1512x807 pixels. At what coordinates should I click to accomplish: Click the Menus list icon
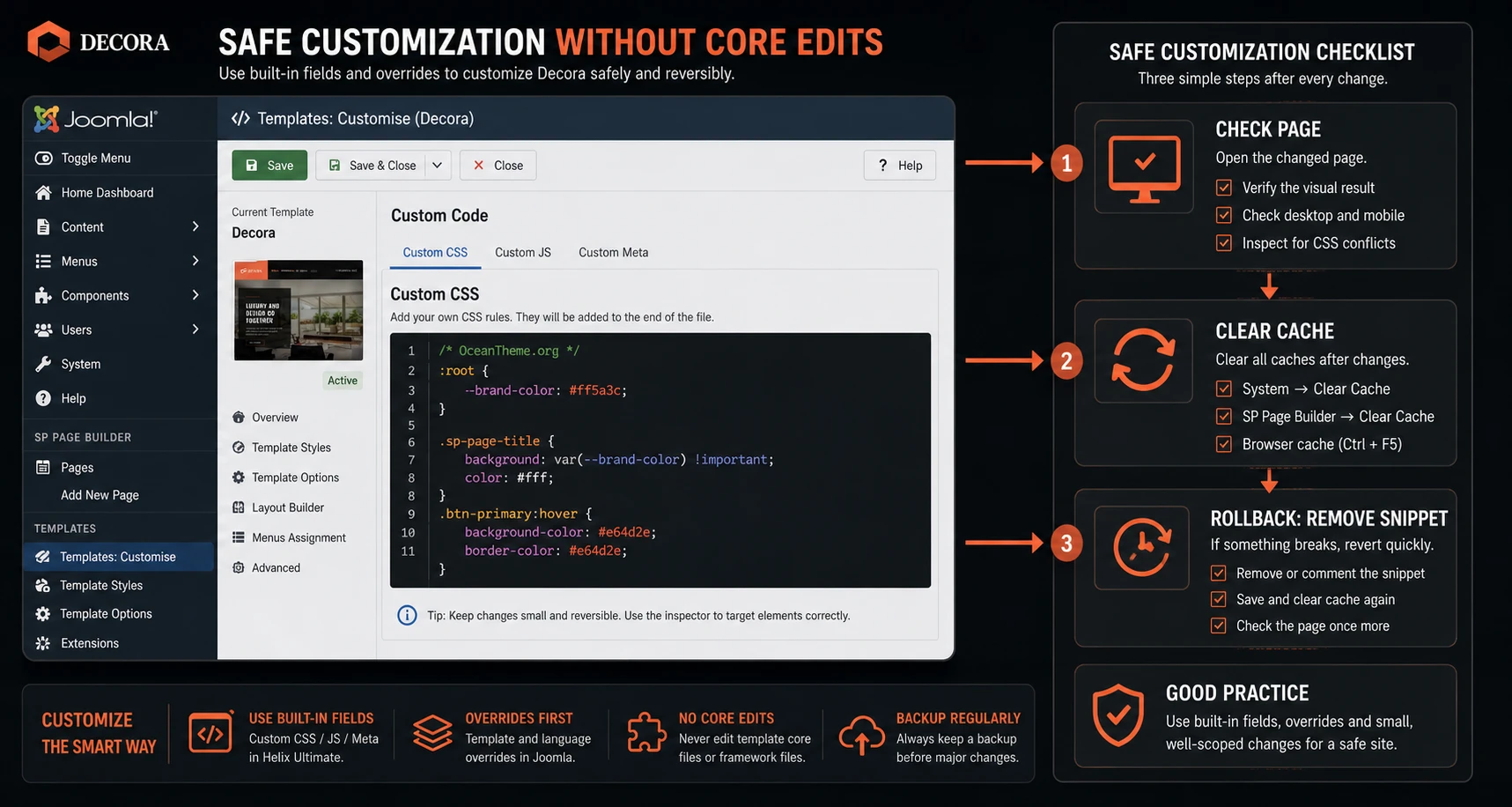pos(43,261)
